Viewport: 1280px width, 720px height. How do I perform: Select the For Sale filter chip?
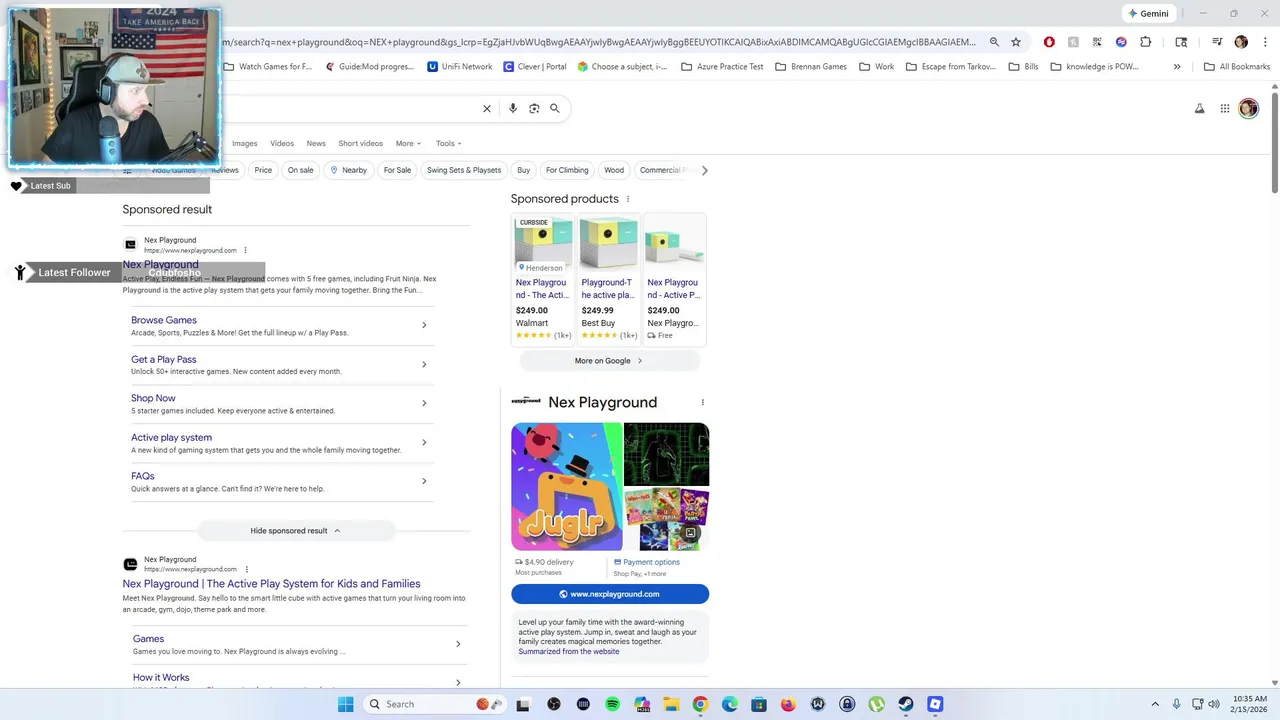(x=397, y=170)
